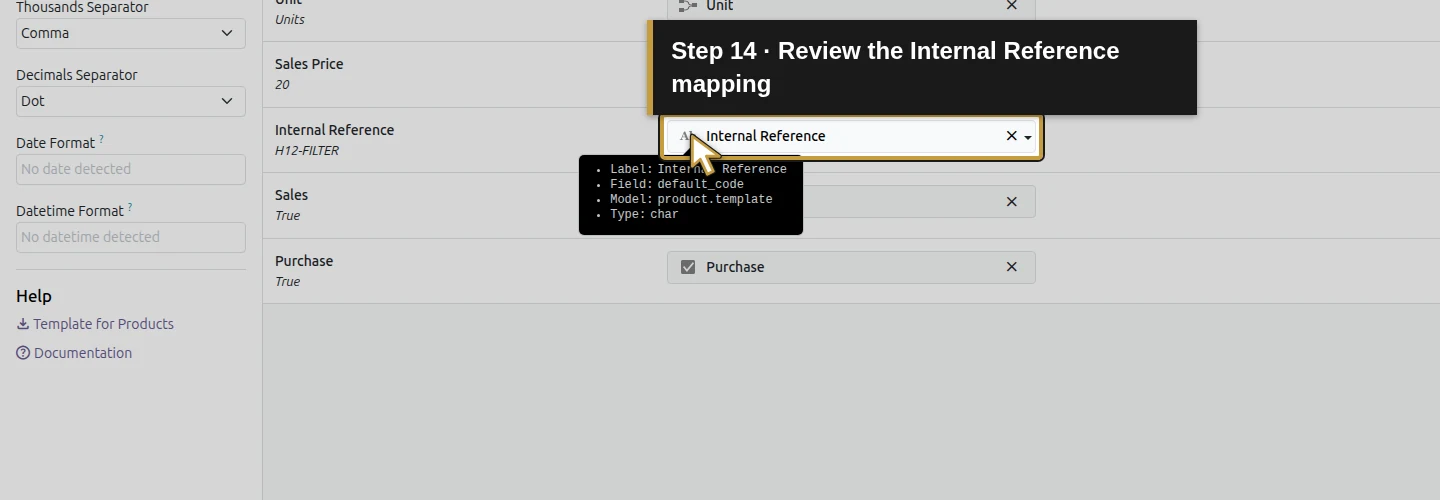Select the Internal Reference column label
This screenshot has width=1440, height=500.
point(334,130)
